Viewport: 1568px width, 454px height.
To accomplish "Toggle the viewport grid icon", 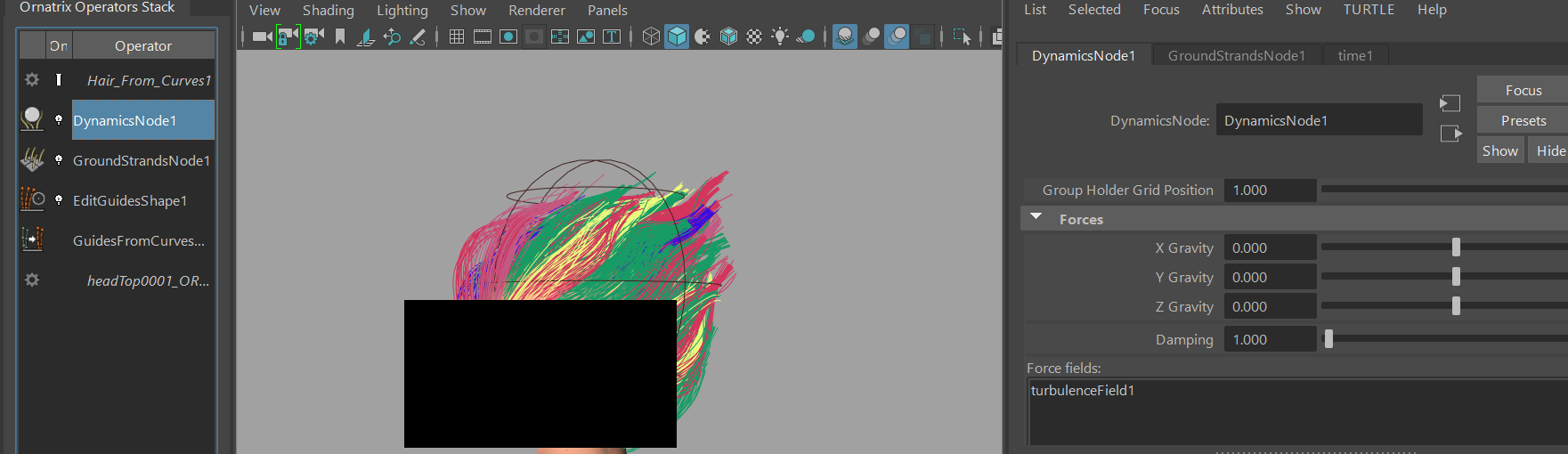I will click(457, 36).
